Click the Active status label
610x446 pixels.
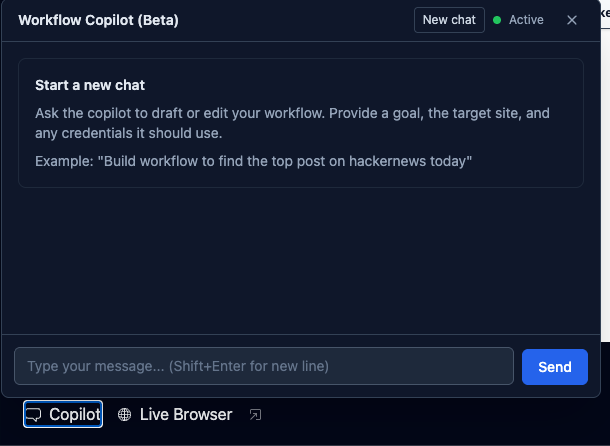pos(526,20)
